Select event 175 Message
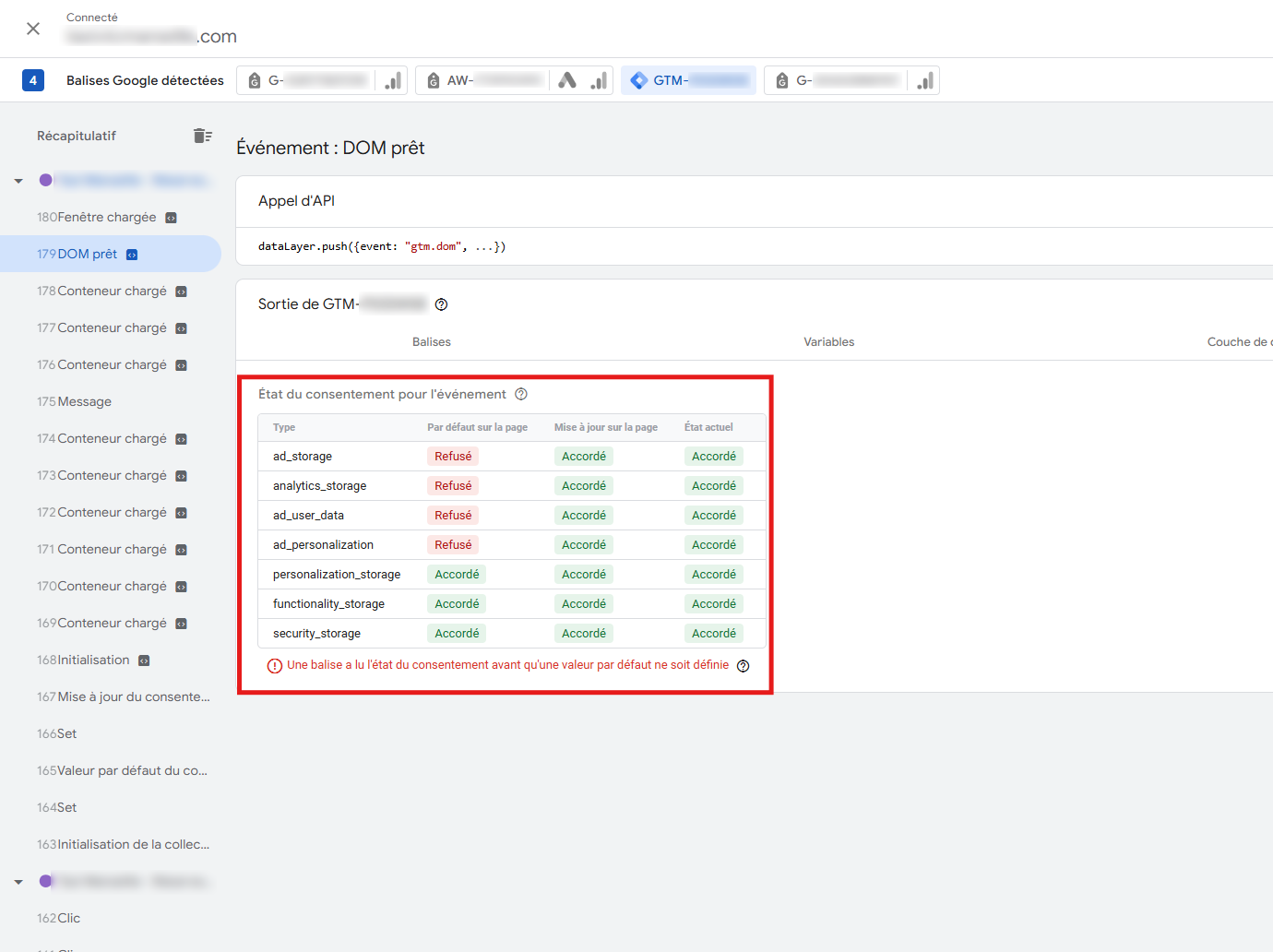The image size is (1273, 952). click(84, 401)
